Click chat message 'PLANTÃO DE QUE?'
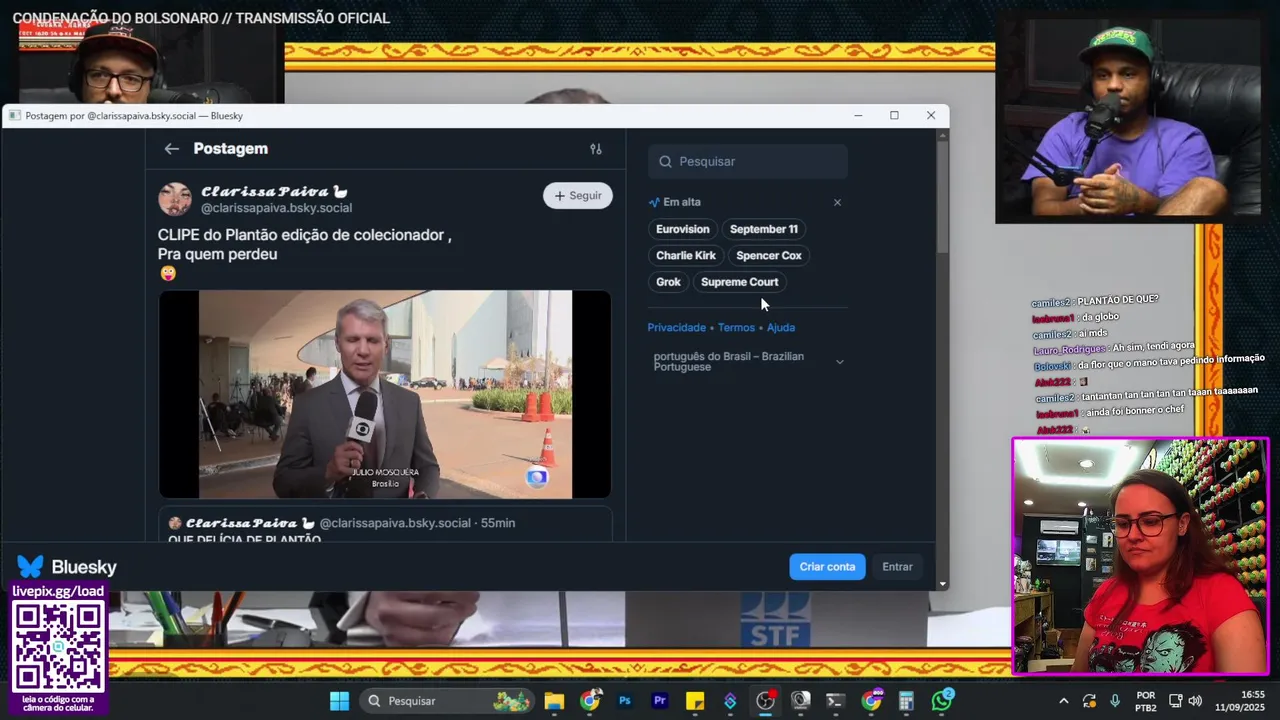The image size is (1280, 720). 1118,300
